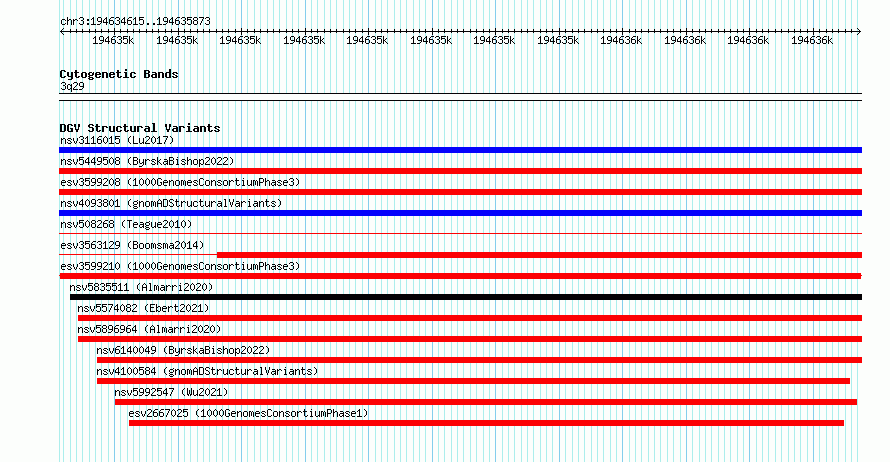
Task: Select the blue bar for nsv3116015
Action: pos(460,150)
